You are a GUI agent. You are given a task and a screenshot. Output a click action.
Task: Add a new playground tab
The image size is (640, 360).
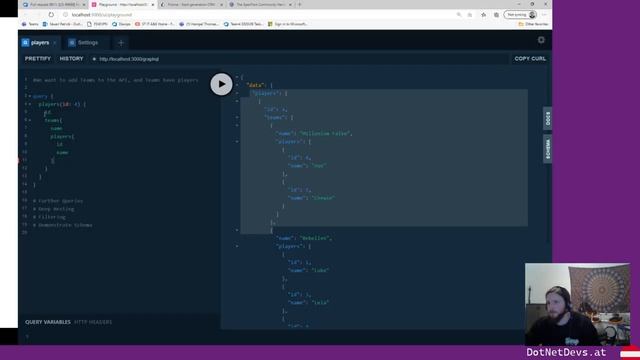click(x=121, y=42)
